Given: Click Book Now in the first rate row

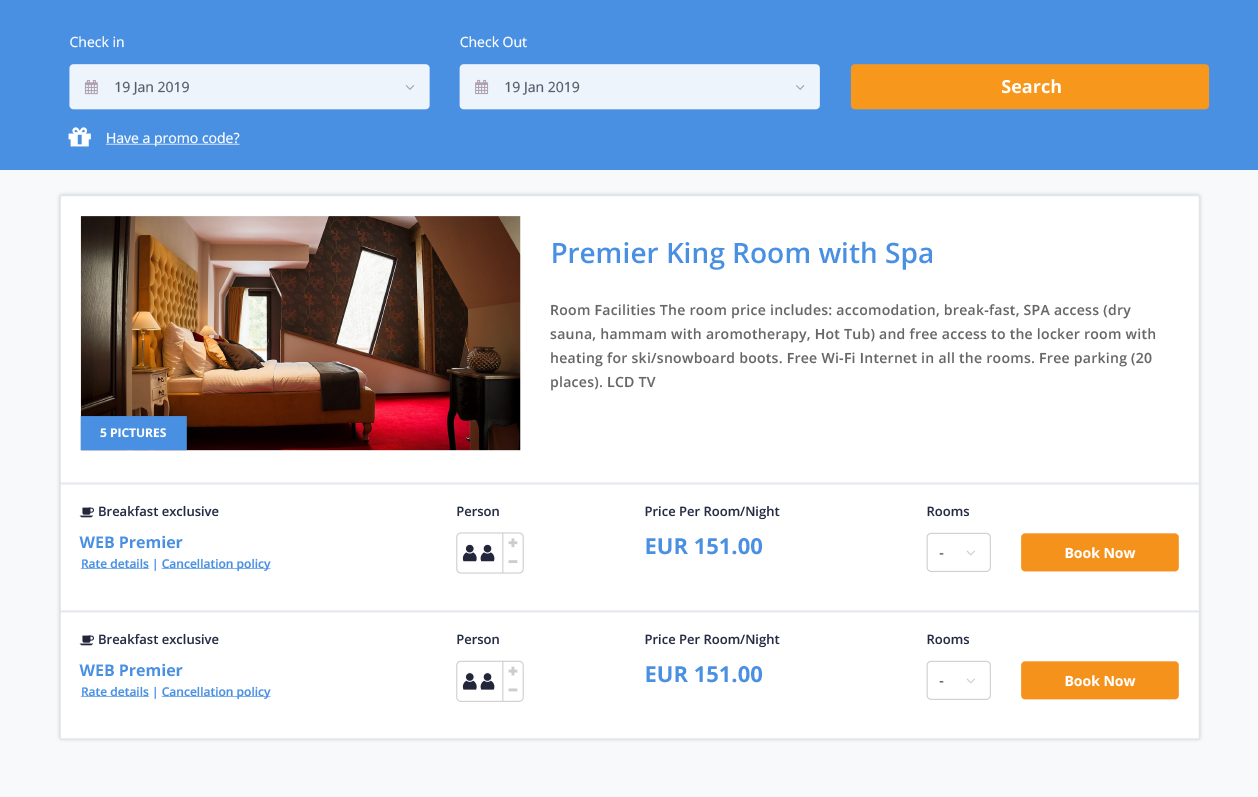Looking at the screenshot, I should [x=1099, y=553].
